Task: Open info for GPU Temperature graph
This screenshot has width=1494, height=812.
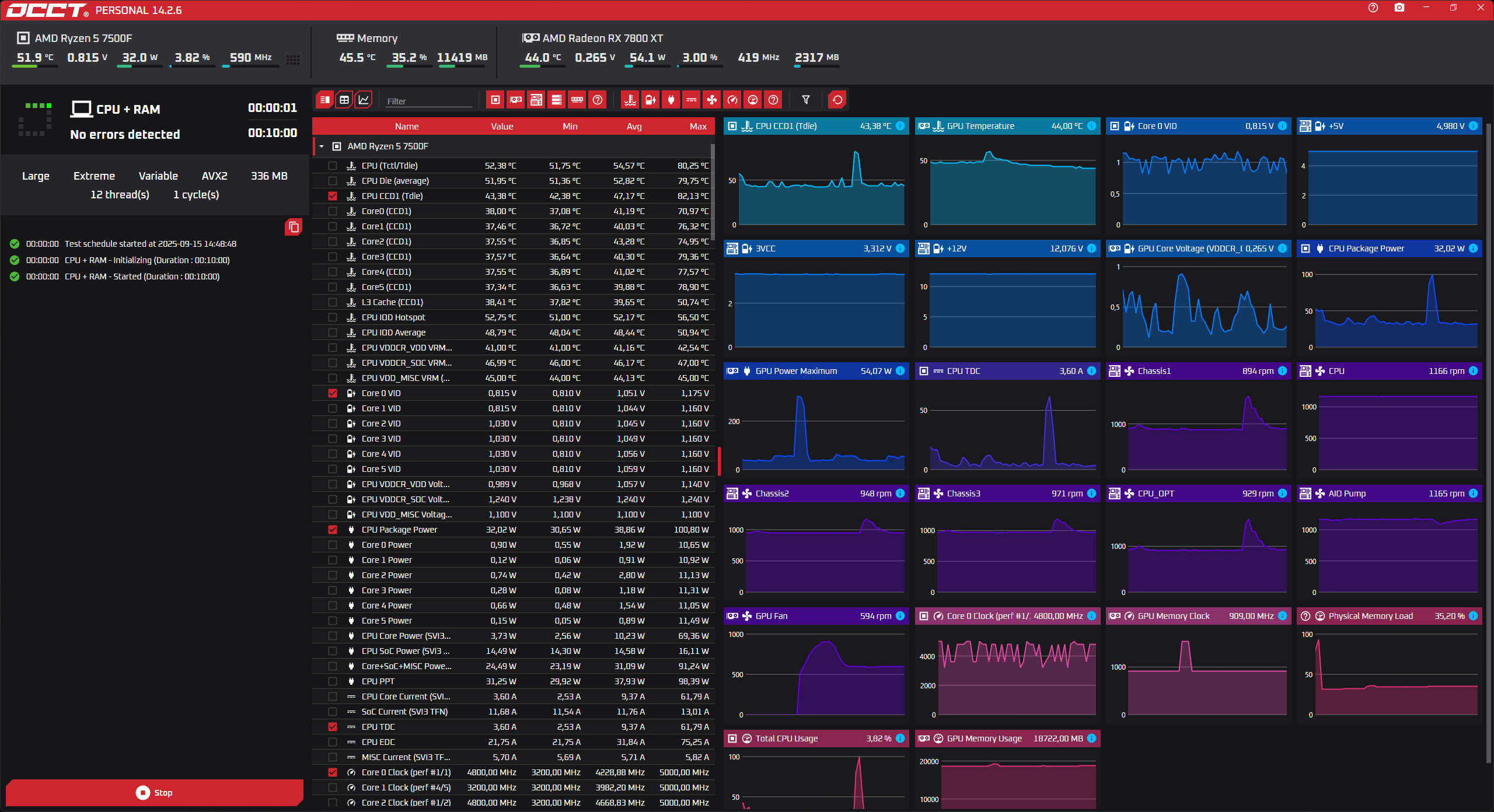Action: (x=1091, y=126)
